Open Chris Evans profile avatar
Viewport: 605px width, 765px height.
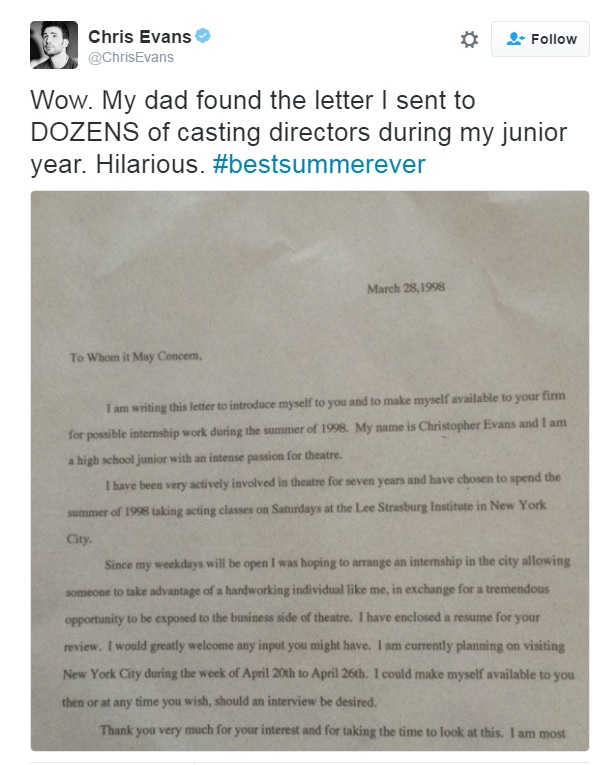pos(54,45)
